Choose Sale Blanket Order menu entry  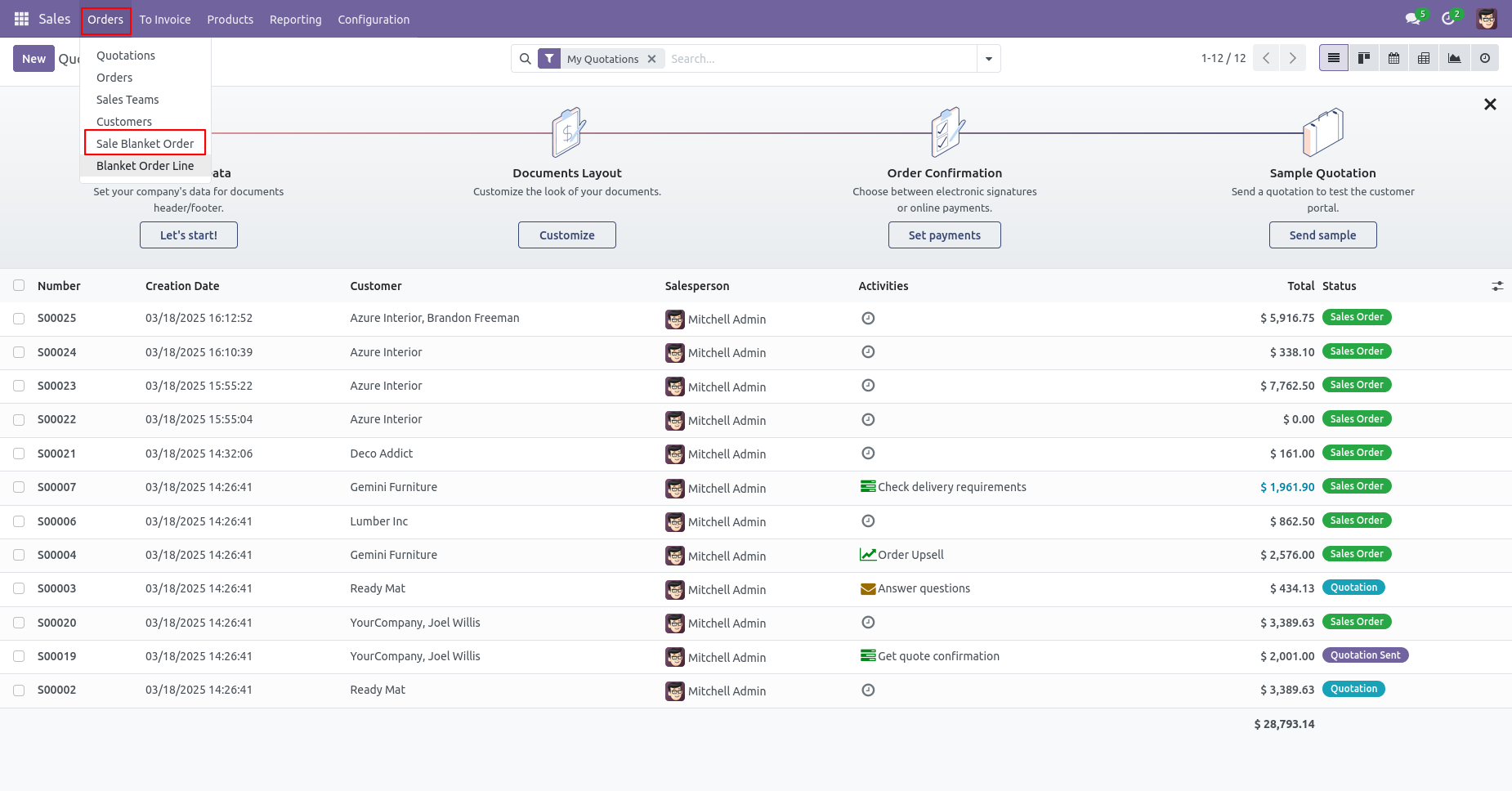145,143
